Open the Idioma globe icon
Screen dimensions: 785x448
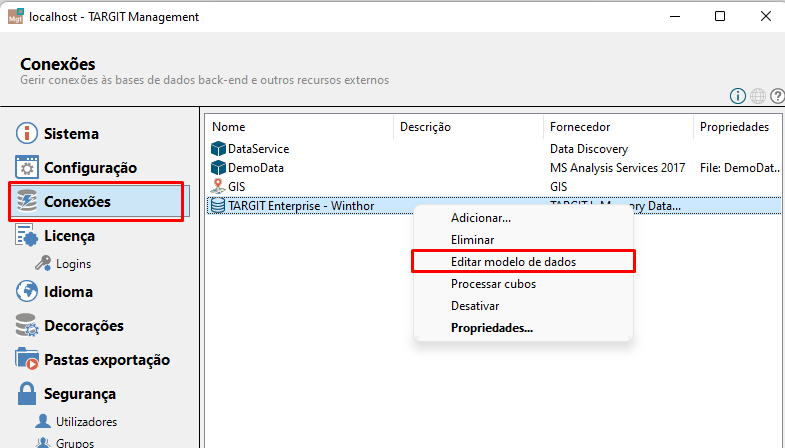click(x=27, y=291)
